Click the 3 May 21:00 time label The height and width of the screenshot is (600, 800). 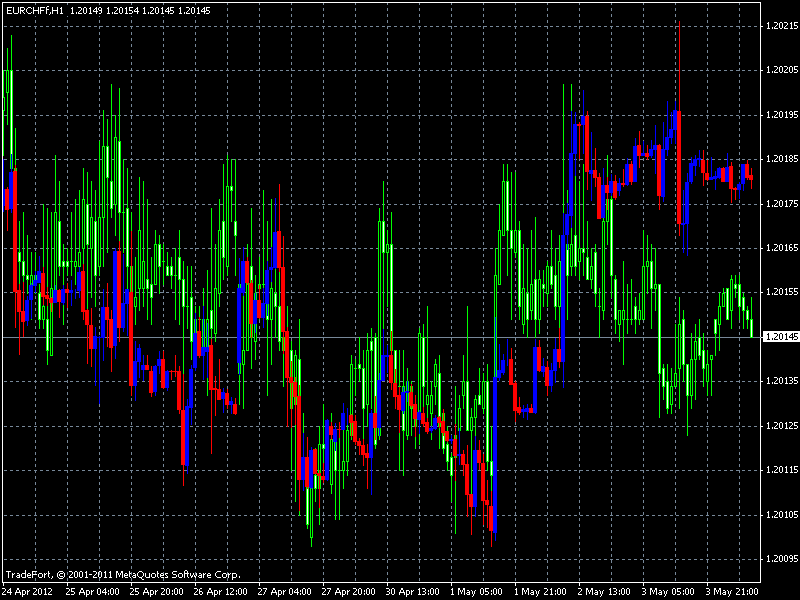click(732, 592)
